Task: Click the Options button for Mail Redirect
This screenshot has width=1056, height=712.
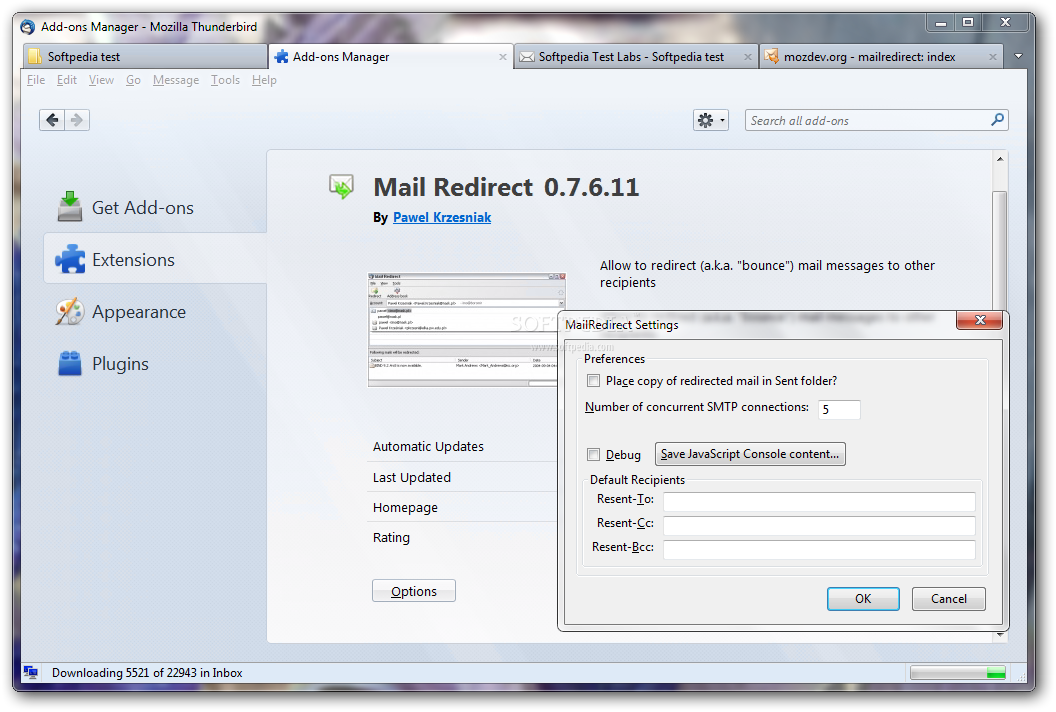Action: point(414,591)
